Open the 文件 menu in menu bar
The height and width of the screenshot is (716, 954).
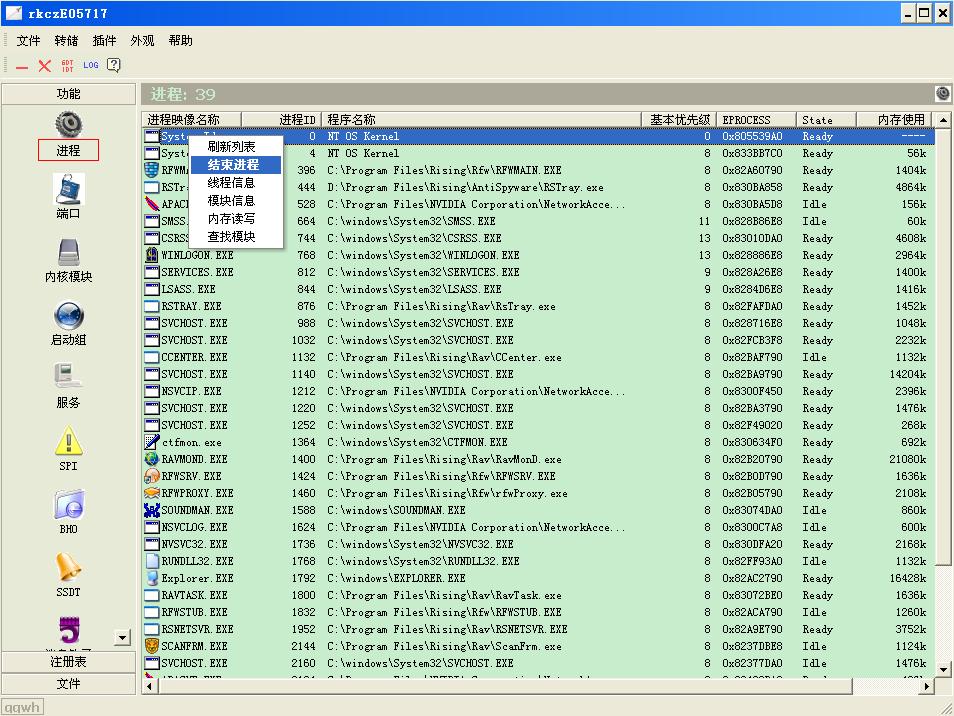(x=28, y=41)
